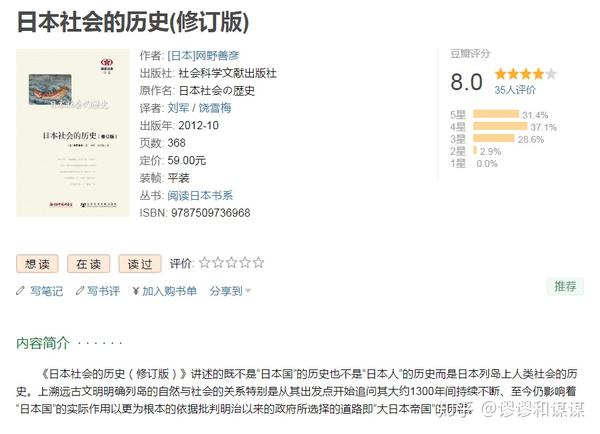Screen dimensions: 600x434
Task: Open translator link 刘军
Action: point(178,108)
